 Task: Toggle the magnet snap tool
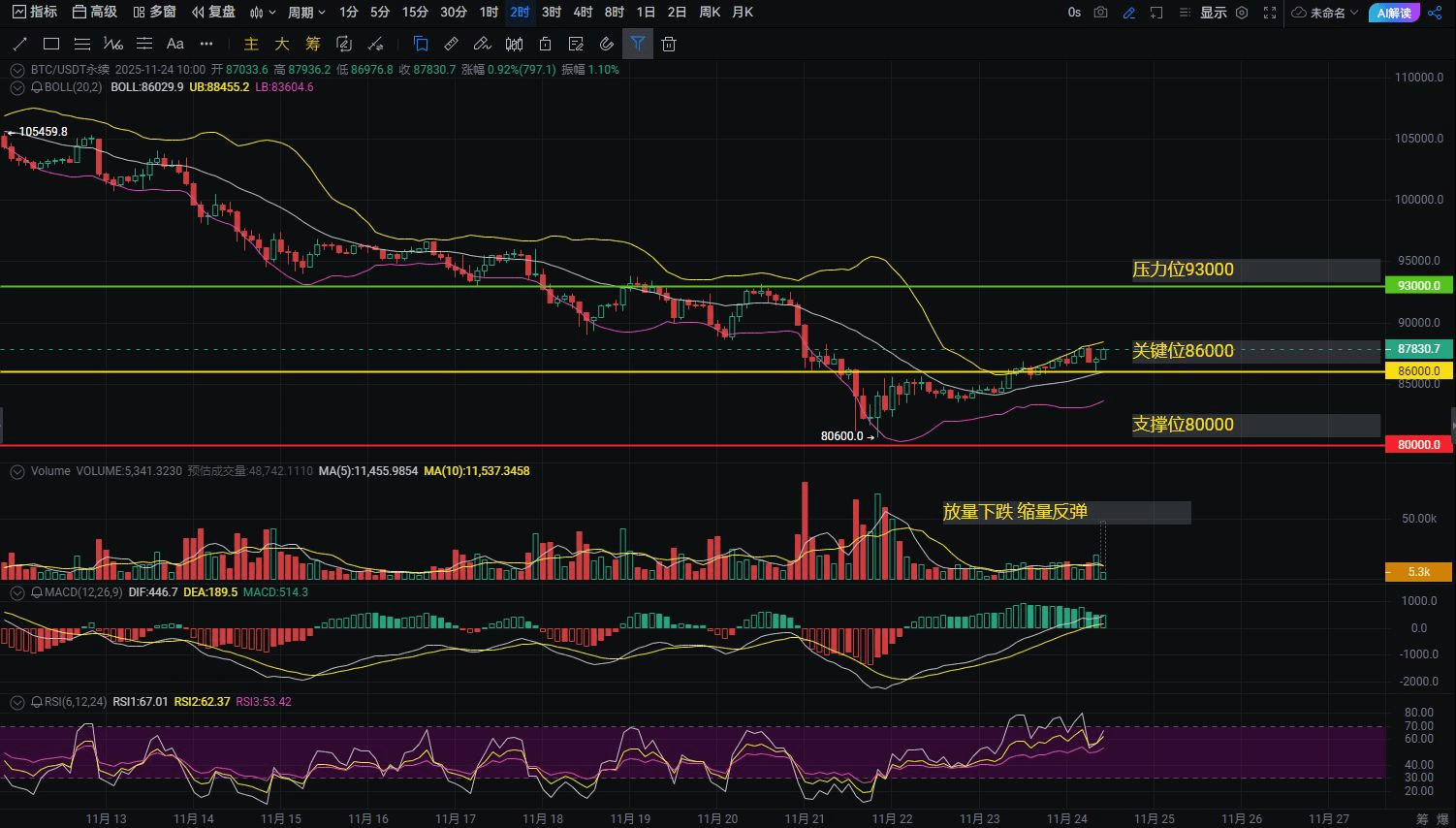(x=607, y=44)
